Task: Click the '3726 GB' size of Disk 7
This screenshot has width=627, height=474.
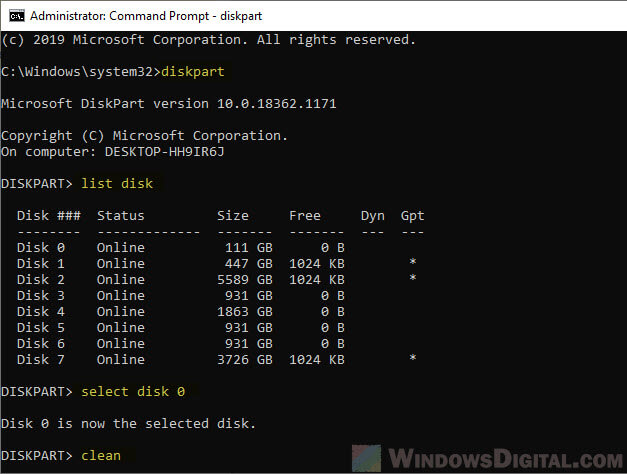Action: tap(245, 360)
